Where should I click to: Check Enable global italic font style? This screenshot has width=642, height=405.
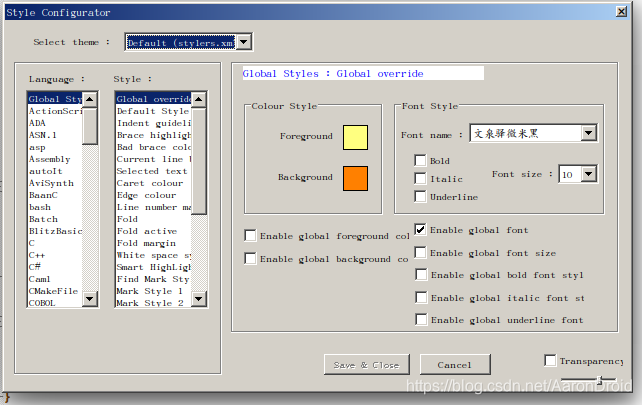tap(421, 297)
